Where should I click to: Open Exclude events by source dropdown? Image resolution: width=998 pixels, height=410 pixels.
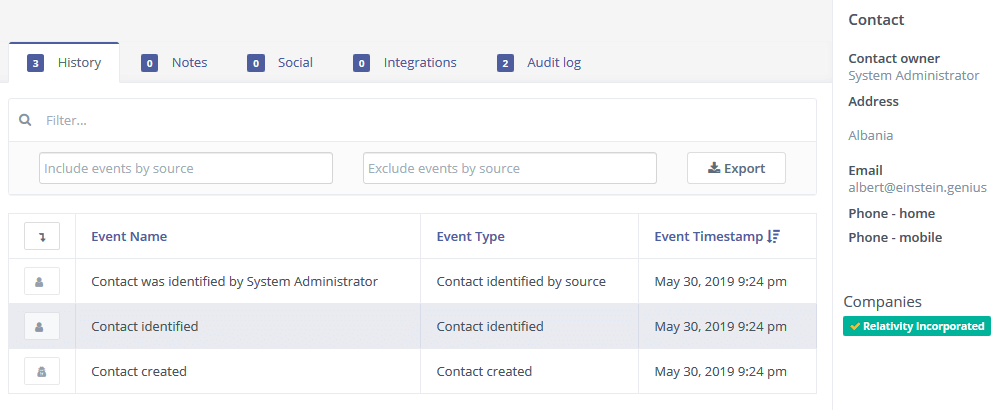[509, 168]
